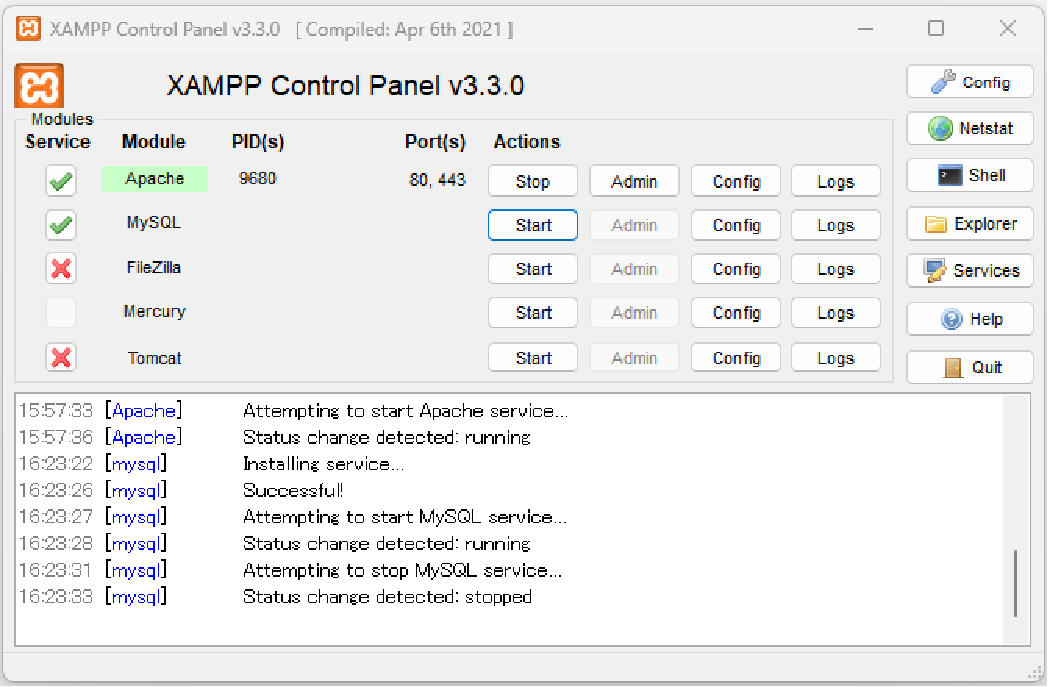Start the Mercury module
1048x687 pixels.
533,313
